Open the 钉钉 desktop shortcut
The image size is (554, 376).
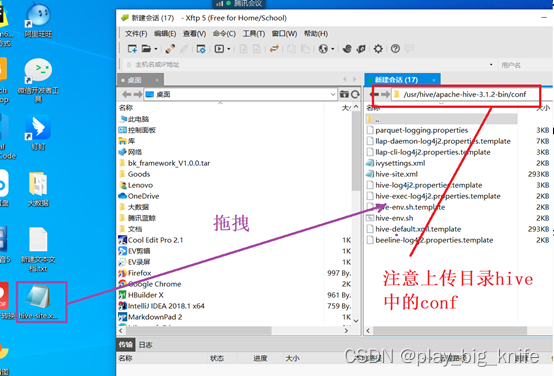coord(38,132)
